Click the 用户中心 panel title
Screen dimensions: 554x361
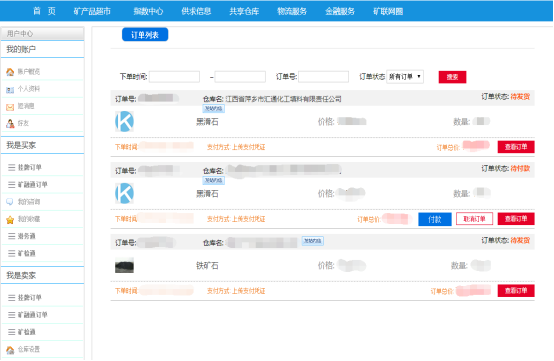point(20,34)
